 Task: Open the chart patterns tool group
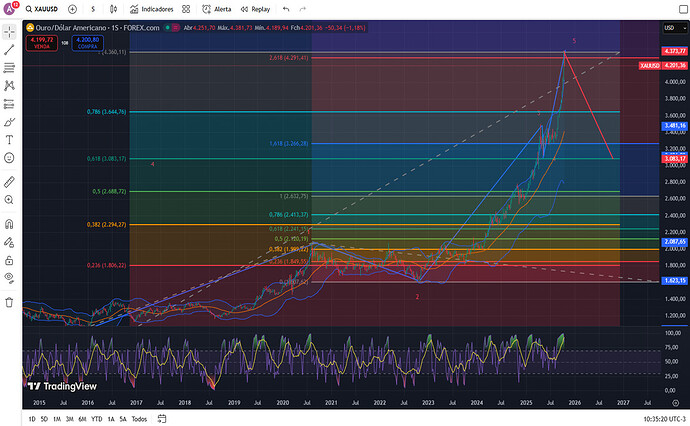click(x=9, y=86)
